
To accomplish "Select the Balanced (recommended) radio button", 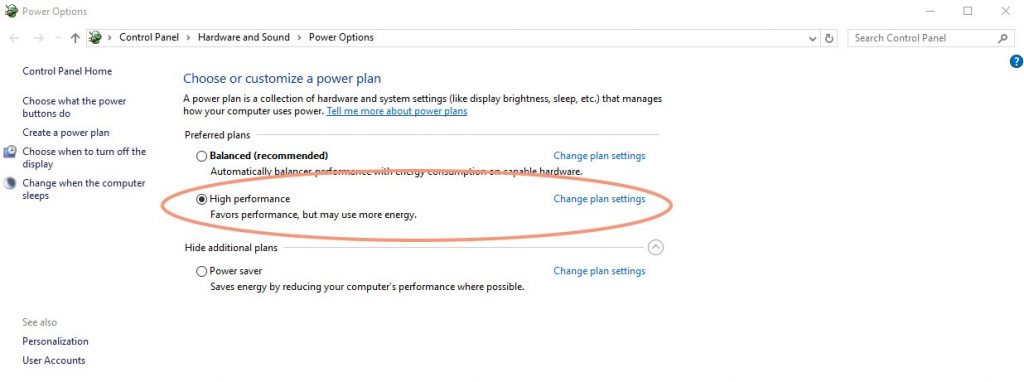I will point(202,156).
